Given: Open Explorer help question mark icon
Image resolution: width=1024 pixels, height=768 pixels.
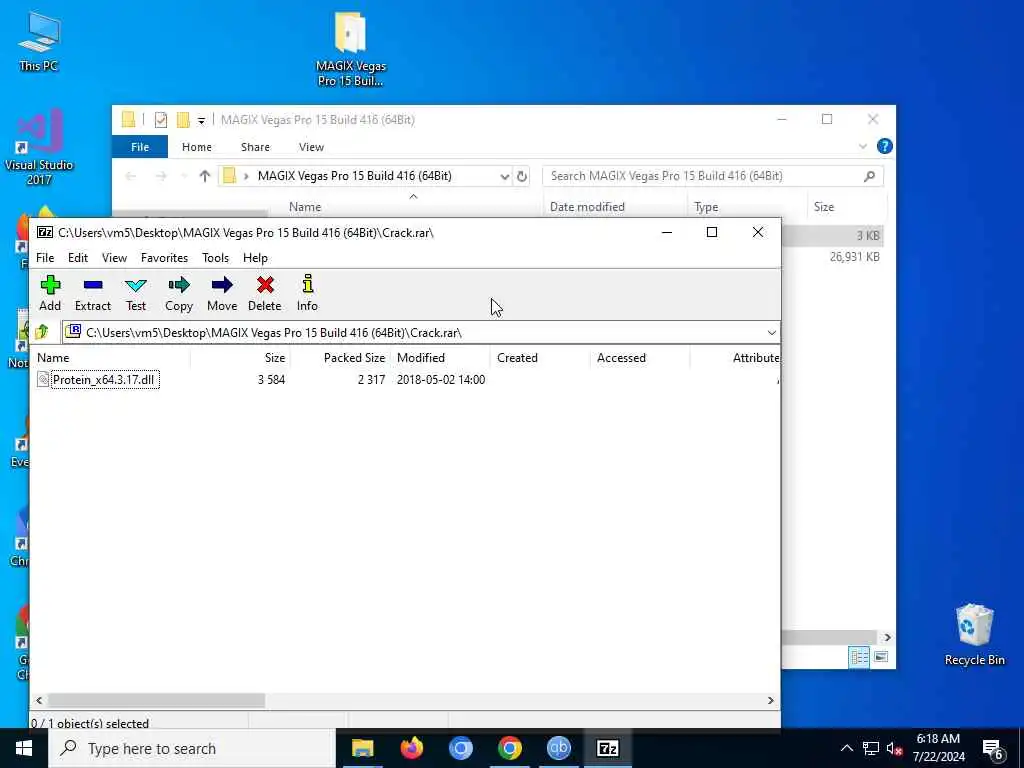Looking at the screenshot, I should 884,146.
